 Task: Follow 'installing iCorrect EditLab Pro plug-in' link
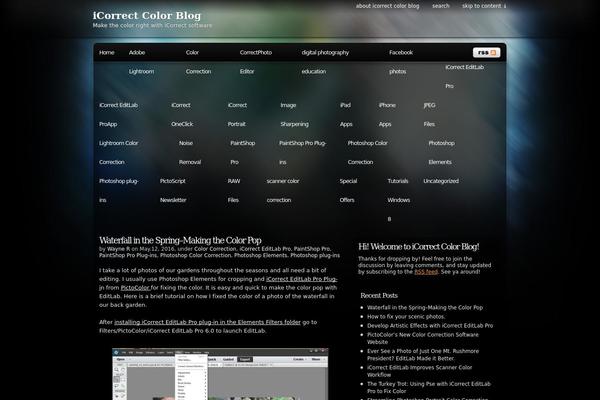[x=207, y=322]
